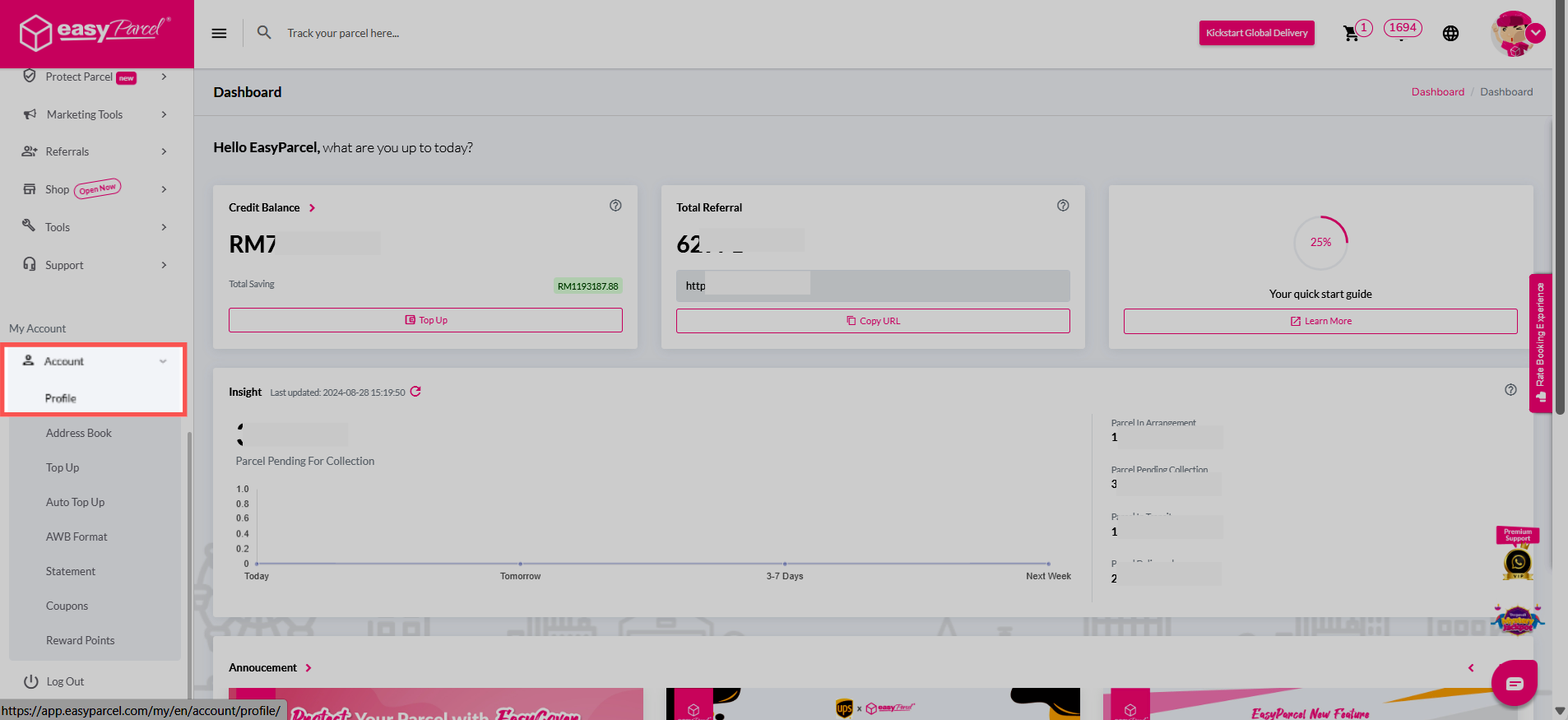Click the Account person icon

pyautogui.click(x=28, y=360)
